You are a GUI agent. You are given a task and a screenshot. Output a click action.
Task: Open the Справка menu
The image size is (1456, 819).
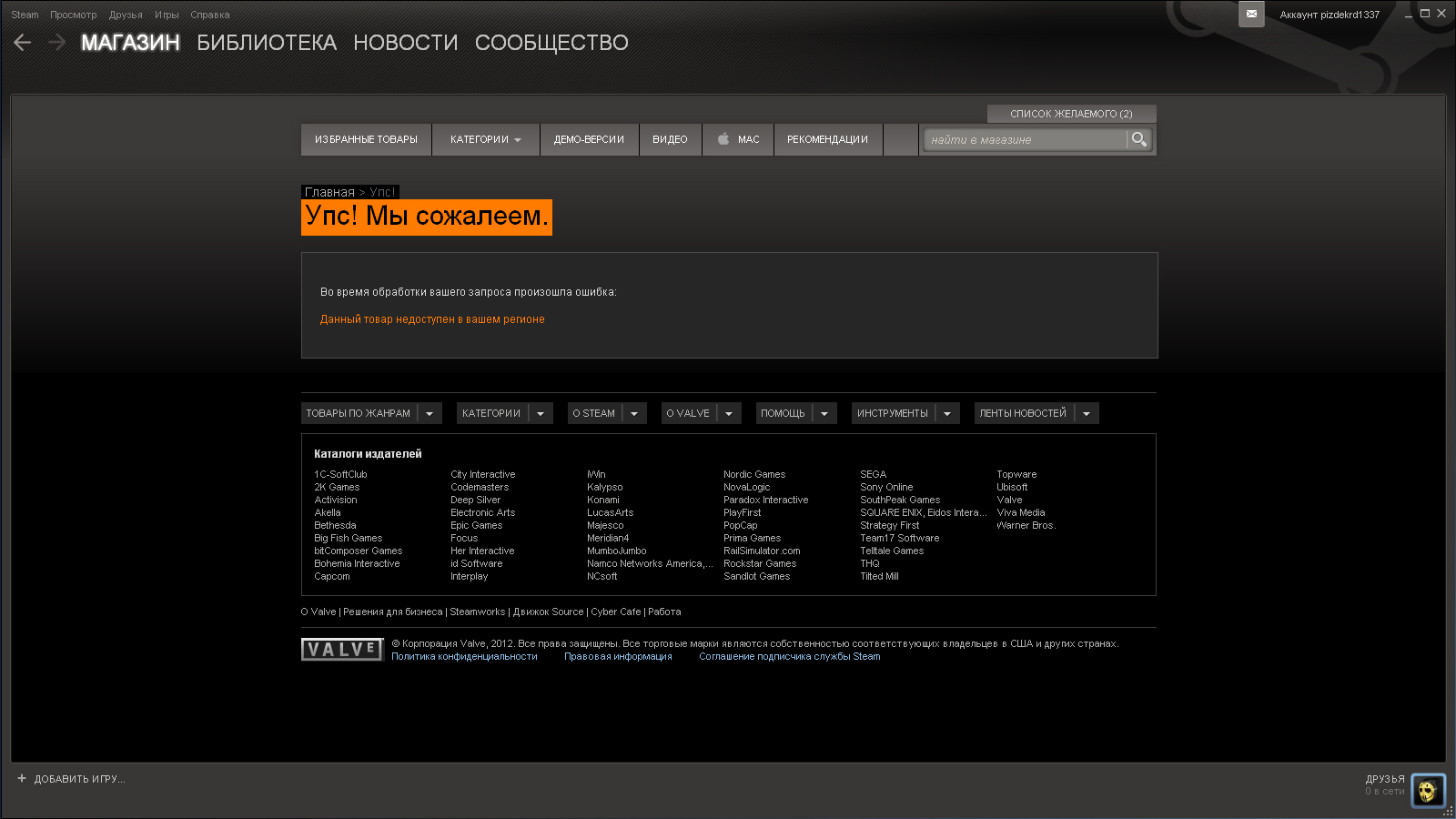point(210,15)
